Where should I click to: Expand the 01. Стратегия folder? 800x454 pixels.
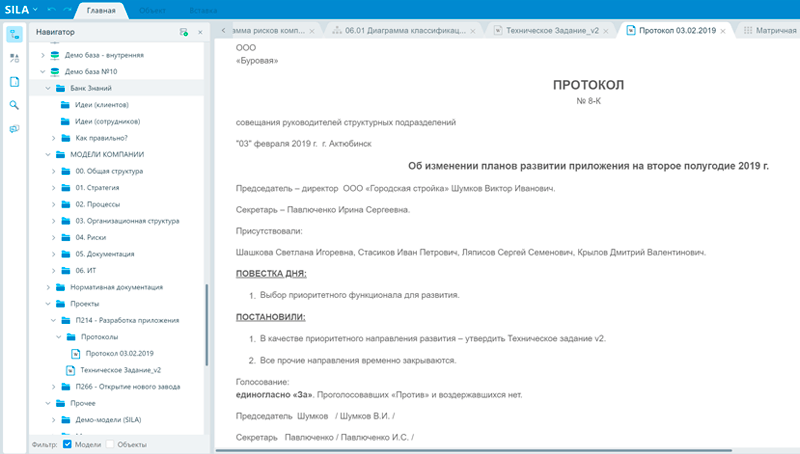coord(54,187)
